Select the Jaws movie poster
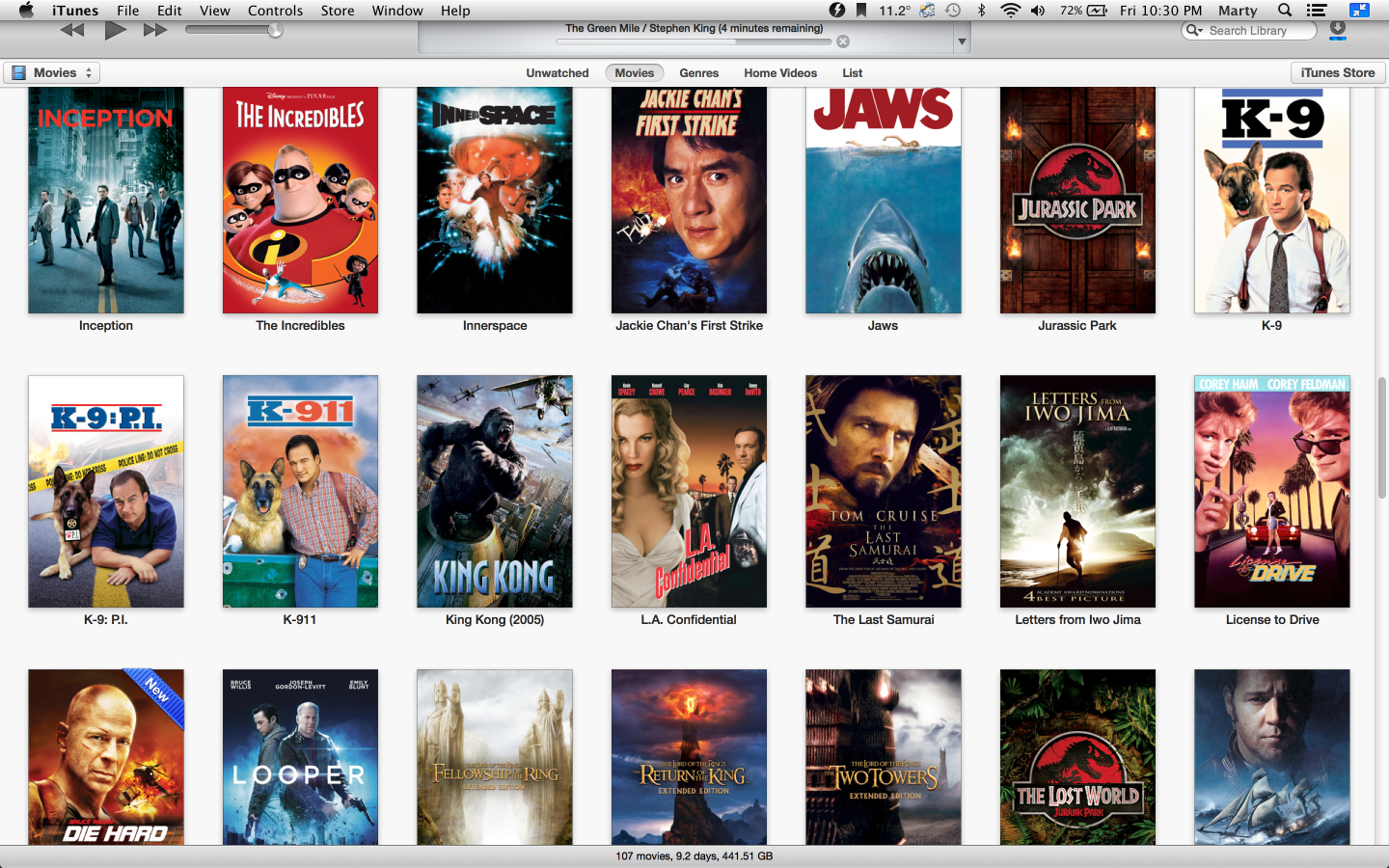This screenshot has height=868, width=1389. [x=884, y=200]
